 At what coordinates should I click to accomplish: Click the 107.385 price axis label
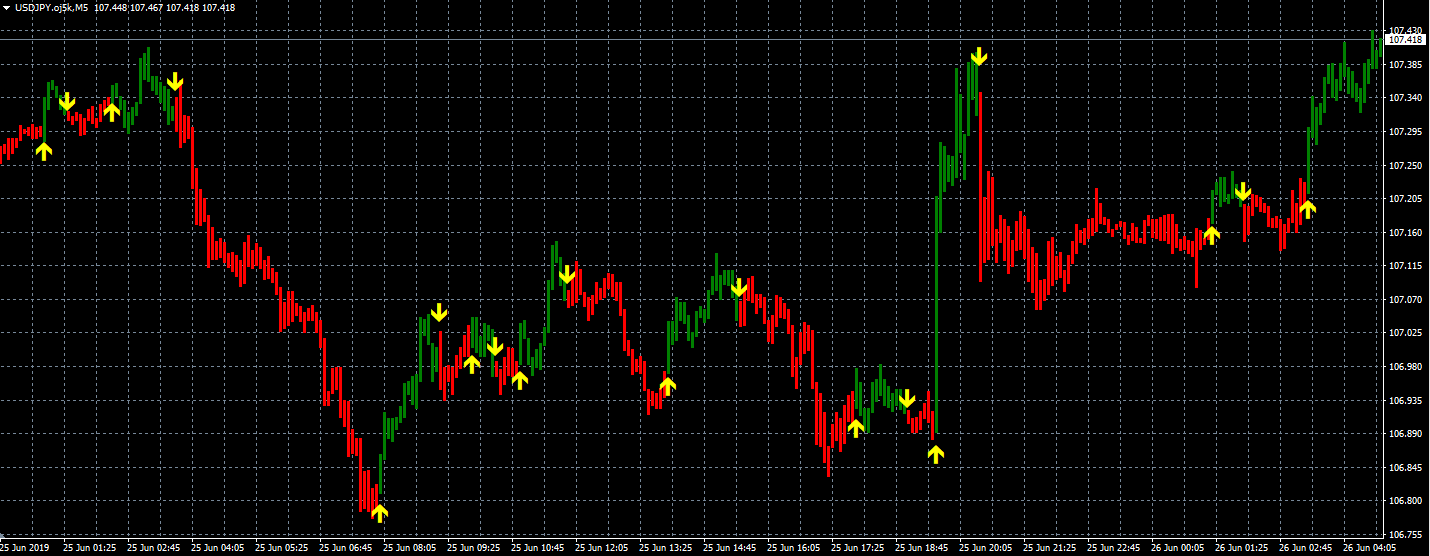tap(1406, 65)
